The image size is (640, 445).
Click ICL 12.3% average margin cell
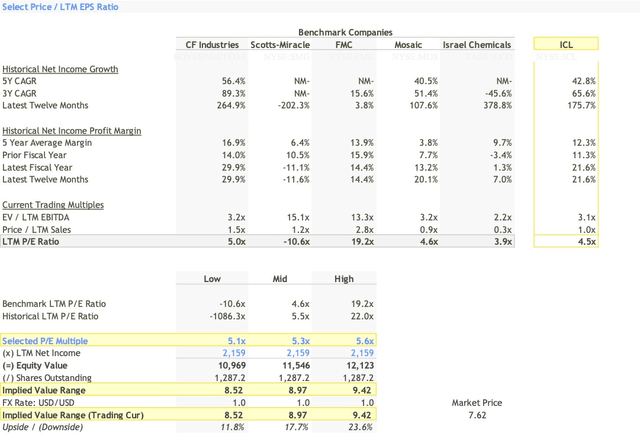[584, 143]
